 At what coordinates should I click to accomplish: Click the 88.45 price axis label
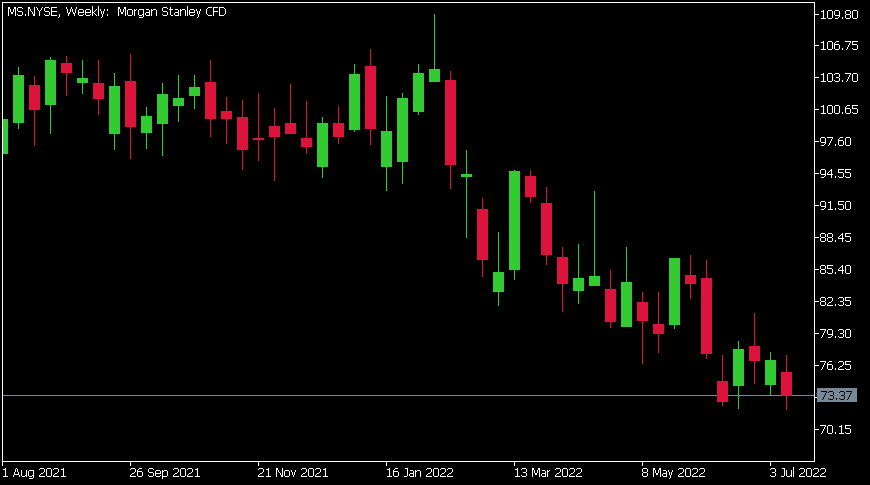(836, 238)
